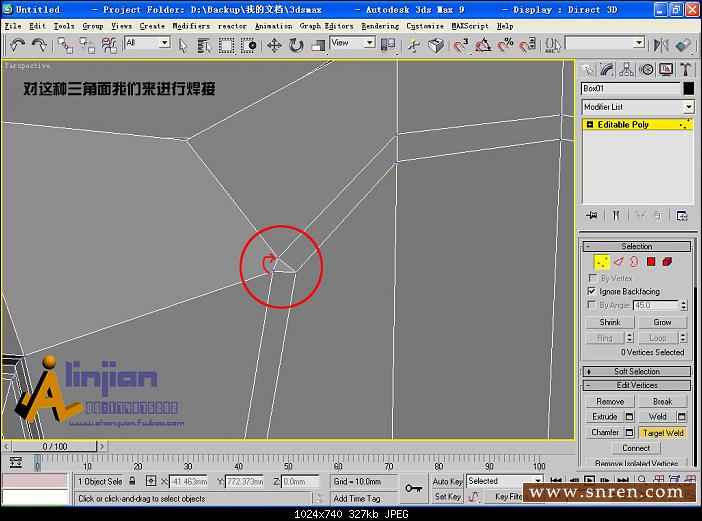Open the MAXScript menu

[x=470, y=26]
